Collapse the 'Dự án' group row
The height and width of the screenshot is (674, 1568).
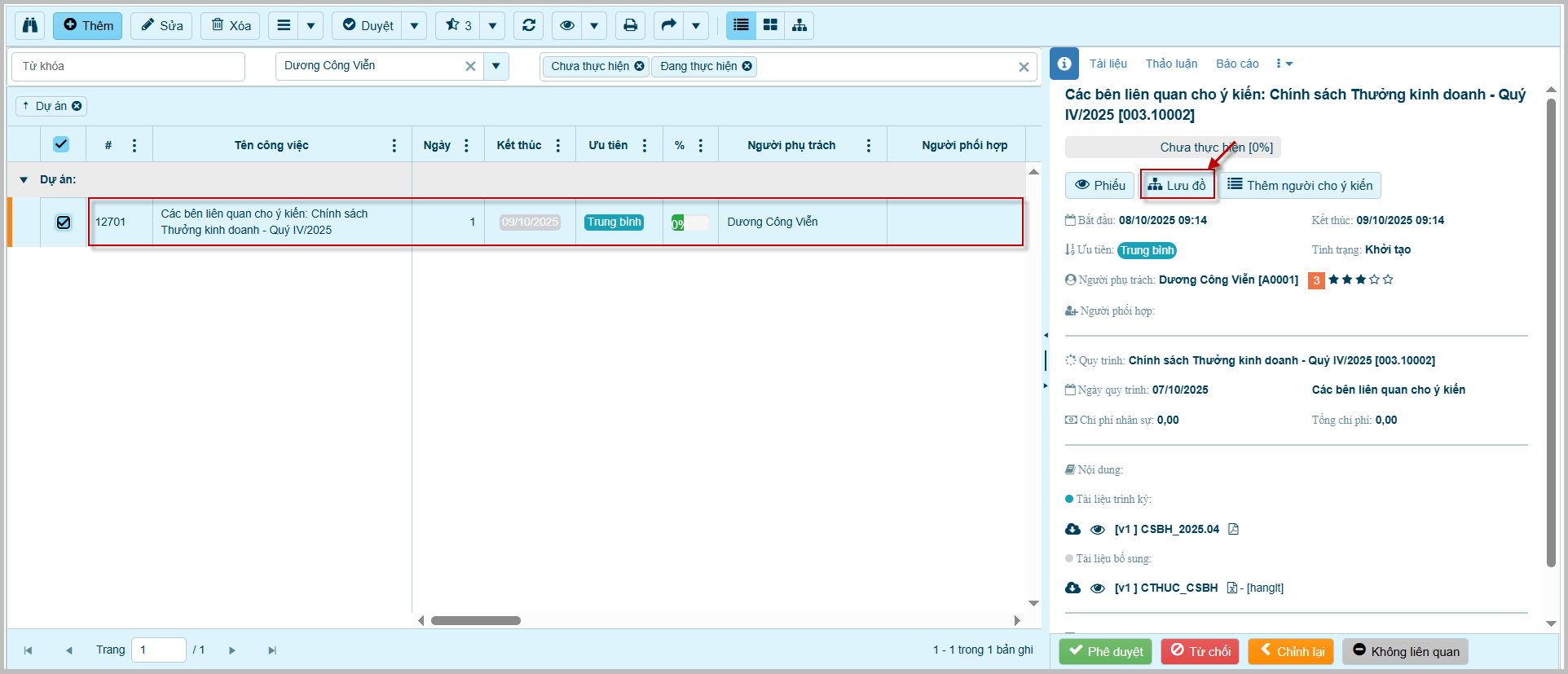click(24, 179)
